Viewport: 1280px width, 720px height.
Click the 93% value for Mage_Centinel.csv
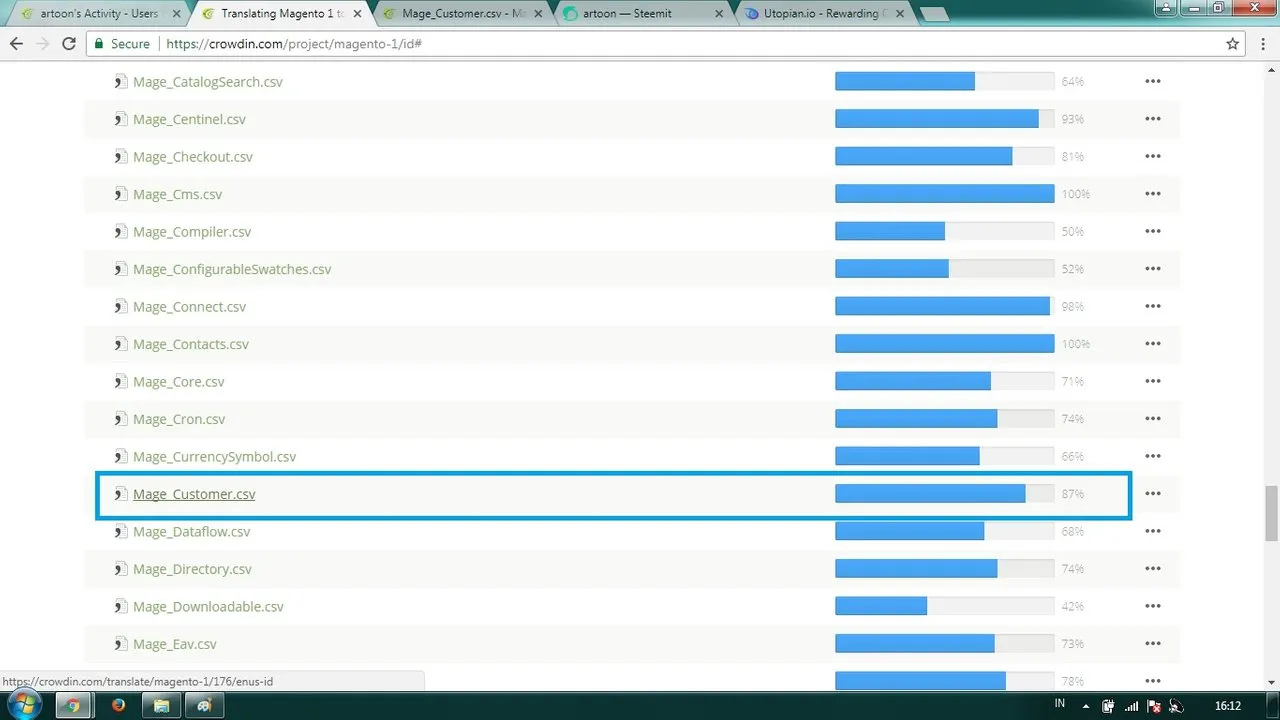pos(1073,119)
